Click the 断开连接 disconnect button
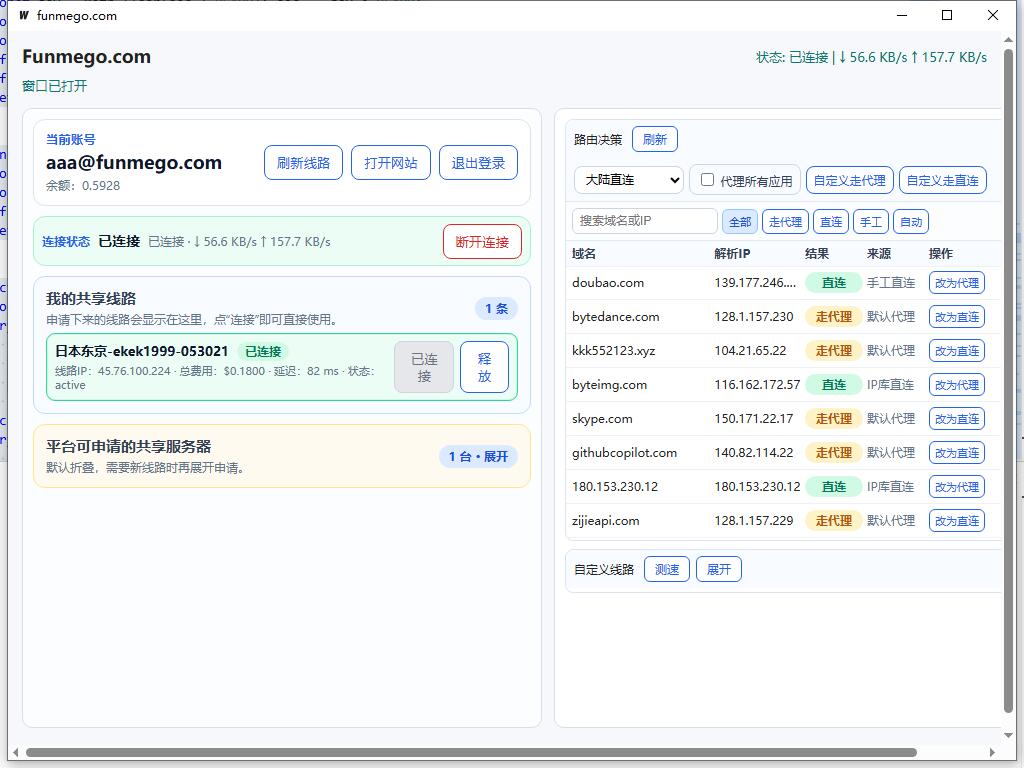The image size is (1024, 768). [482, 242]
